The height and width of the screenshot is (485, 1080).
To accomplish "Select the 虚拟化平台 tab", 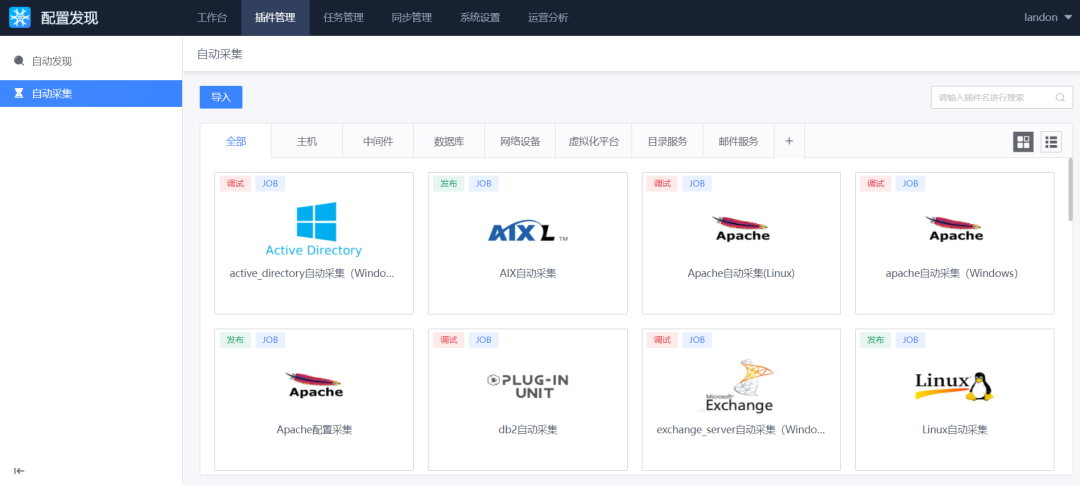I will (594, 141).
